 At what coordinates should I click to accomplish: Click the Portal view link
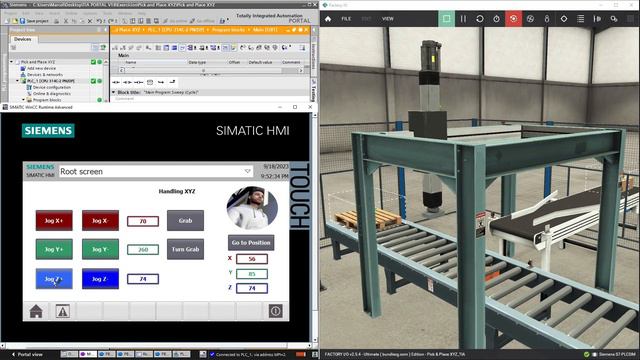(28, 354)
